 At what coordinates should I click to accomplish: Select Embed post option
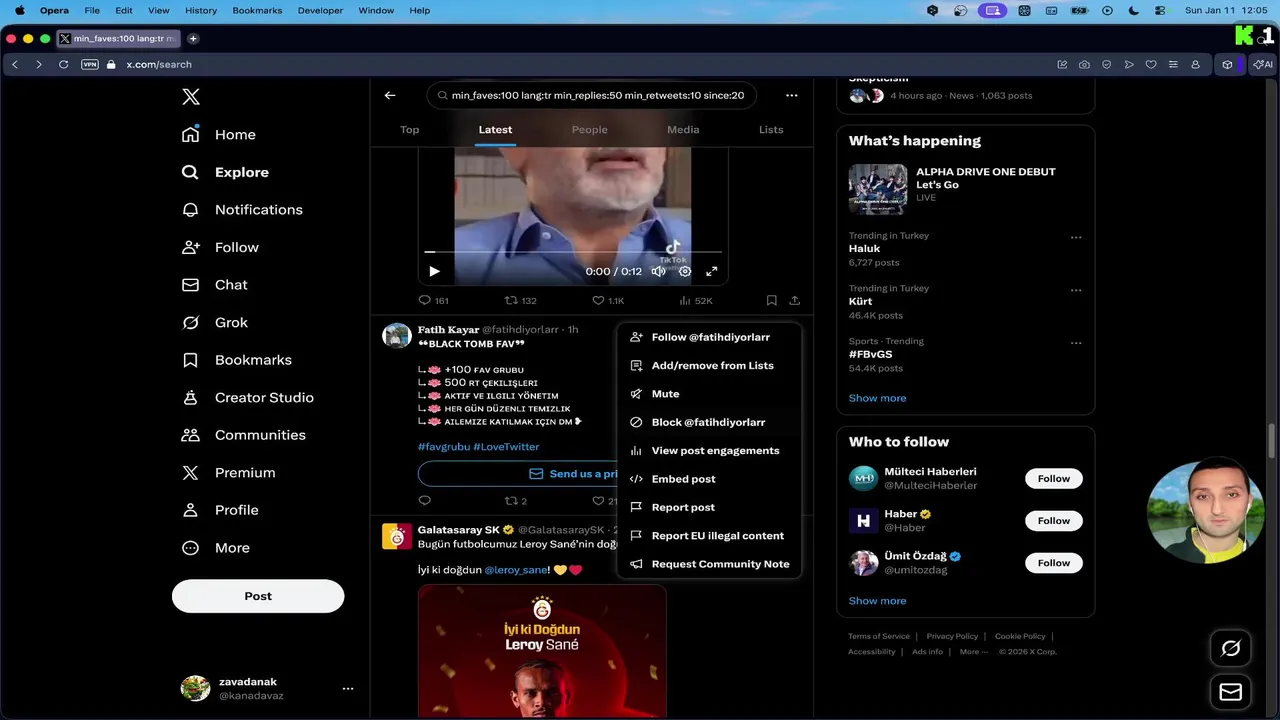click(709, 479)
